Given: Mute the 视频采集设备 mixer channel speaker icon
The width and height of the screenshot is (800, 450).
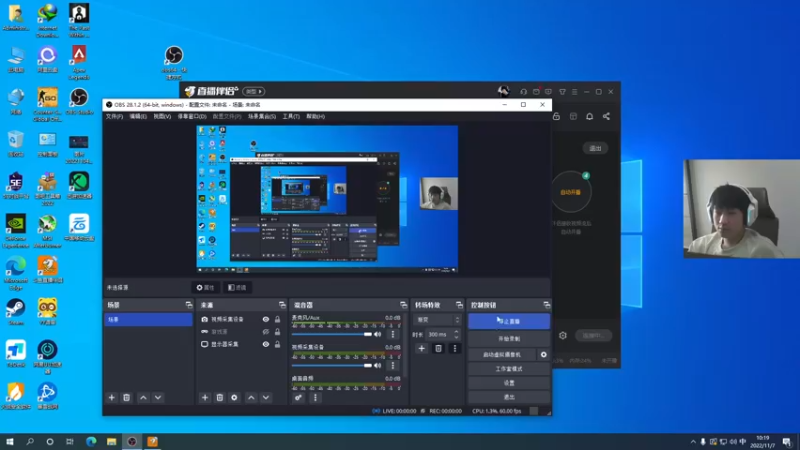Looking at the screenshot, I should click(x=378, y=365).
